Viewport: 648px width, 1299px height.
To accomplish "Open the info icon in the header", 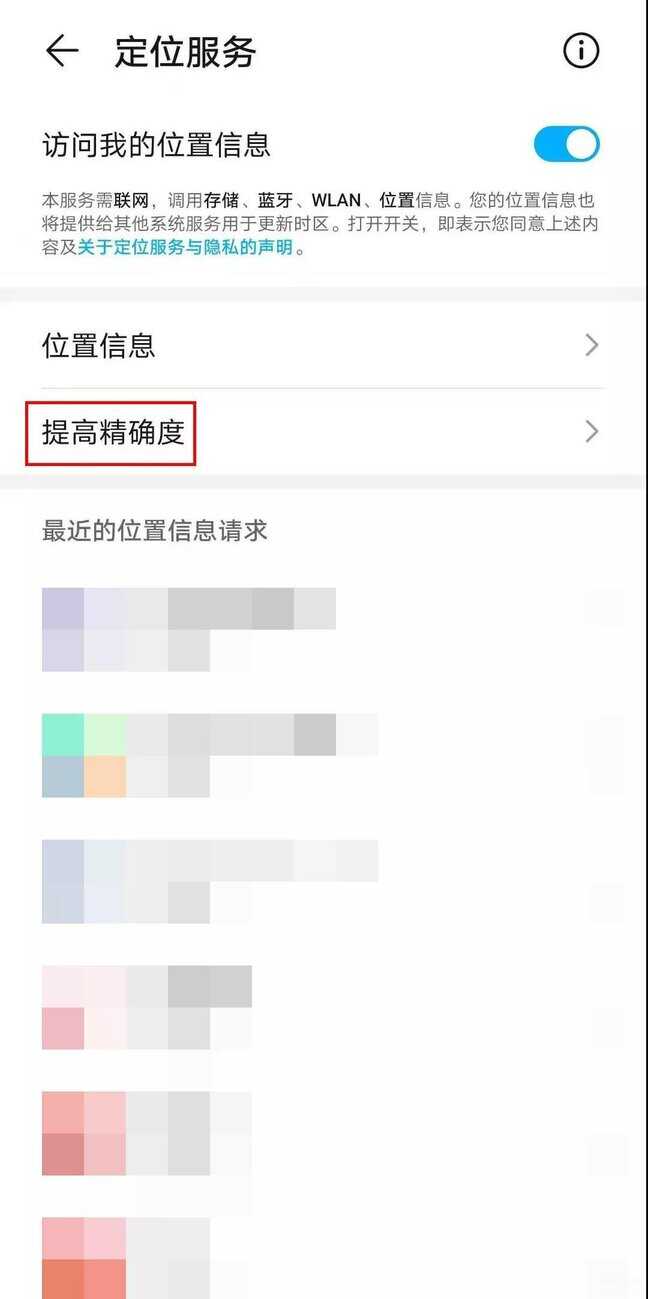I will coord(581,50).
